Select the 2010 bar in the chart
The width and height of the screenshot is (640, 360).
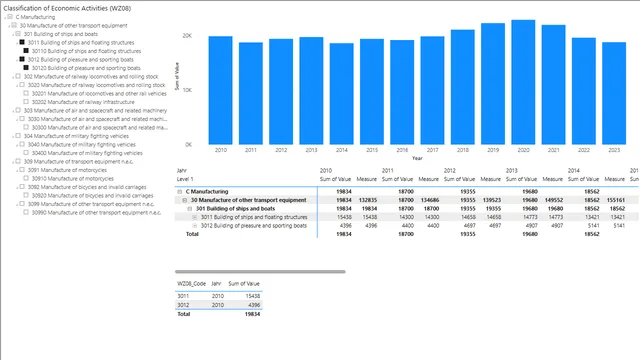click(220, 90)
